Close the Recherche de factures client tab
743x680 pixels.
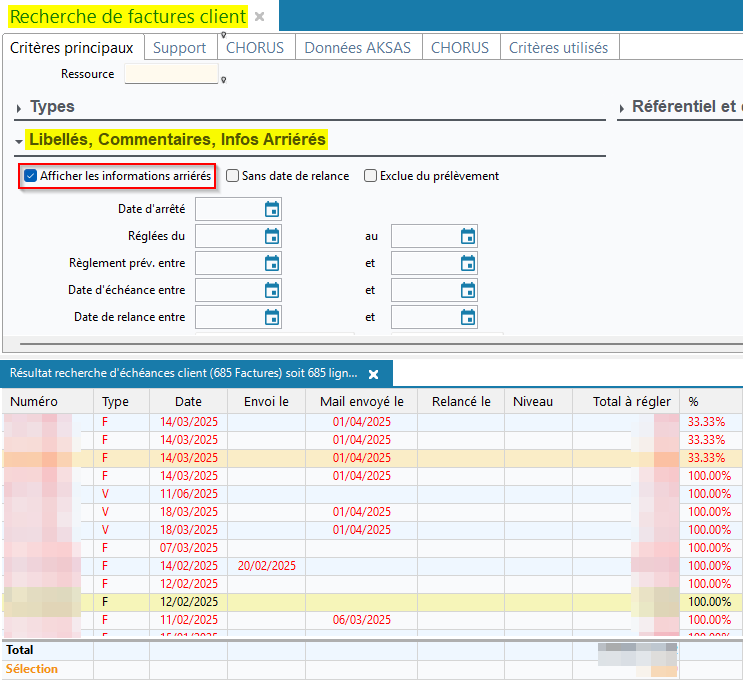(259, 17)
